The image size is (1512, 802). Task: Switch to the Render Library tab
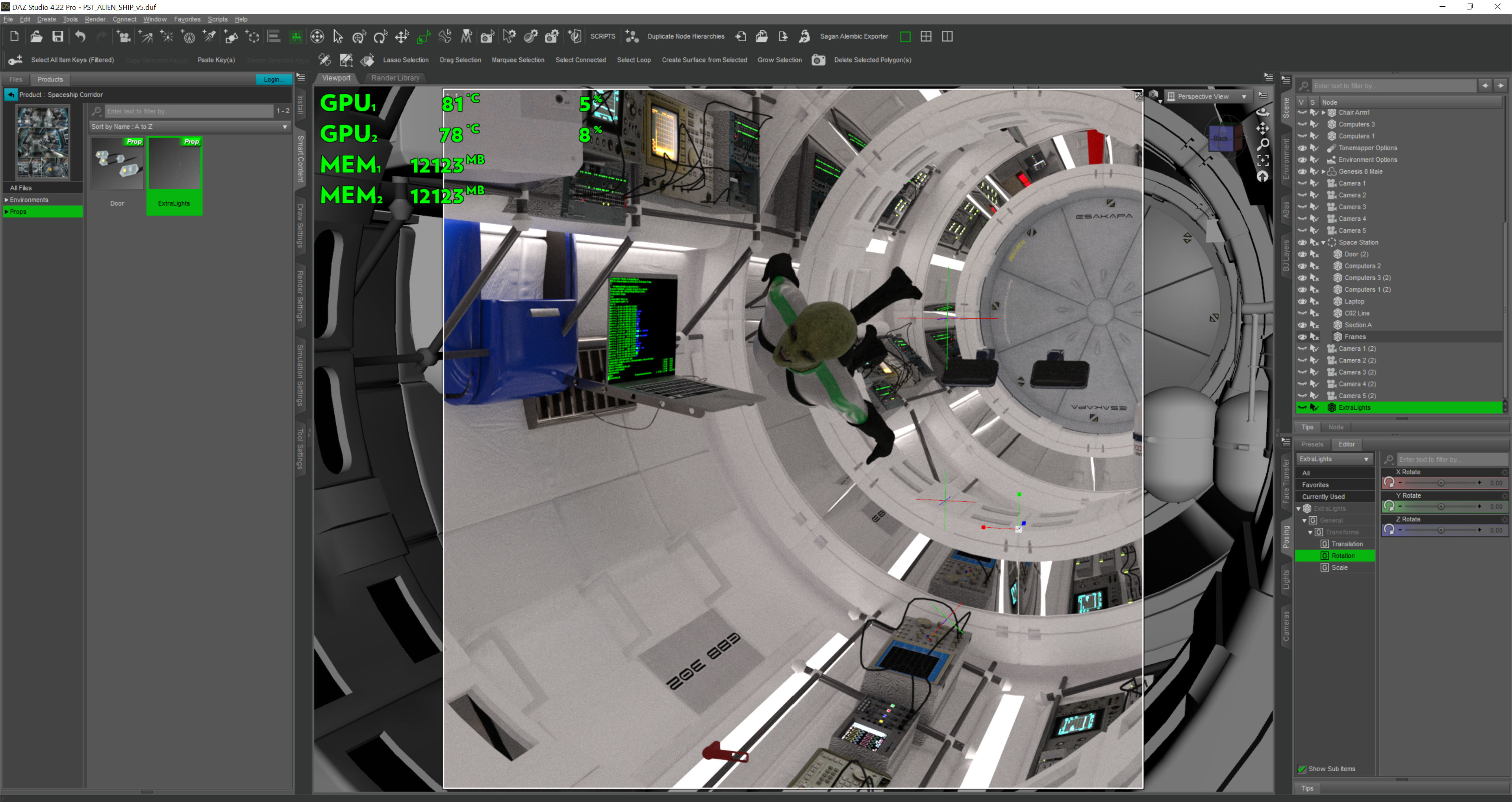(x=395, y=78)
